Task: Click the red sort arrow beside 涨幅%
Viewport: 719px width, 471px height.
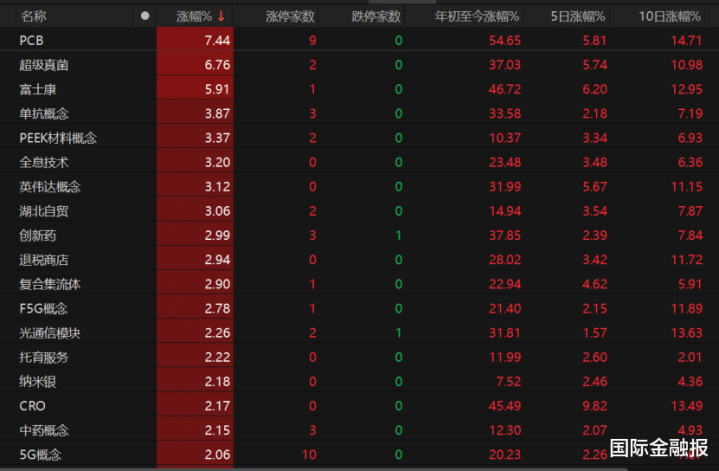Action: coord(221,17)
